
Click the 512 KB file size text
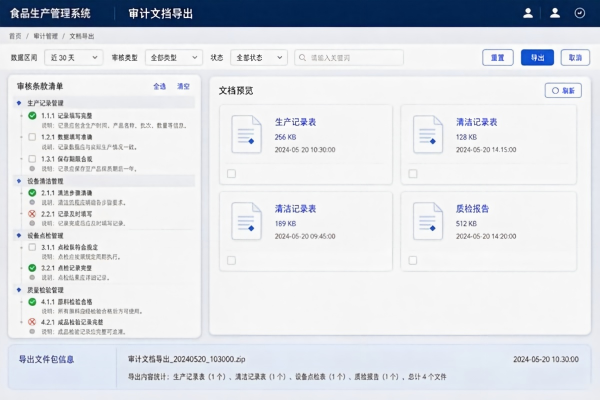pyautogui.click(x=466, y=224)
